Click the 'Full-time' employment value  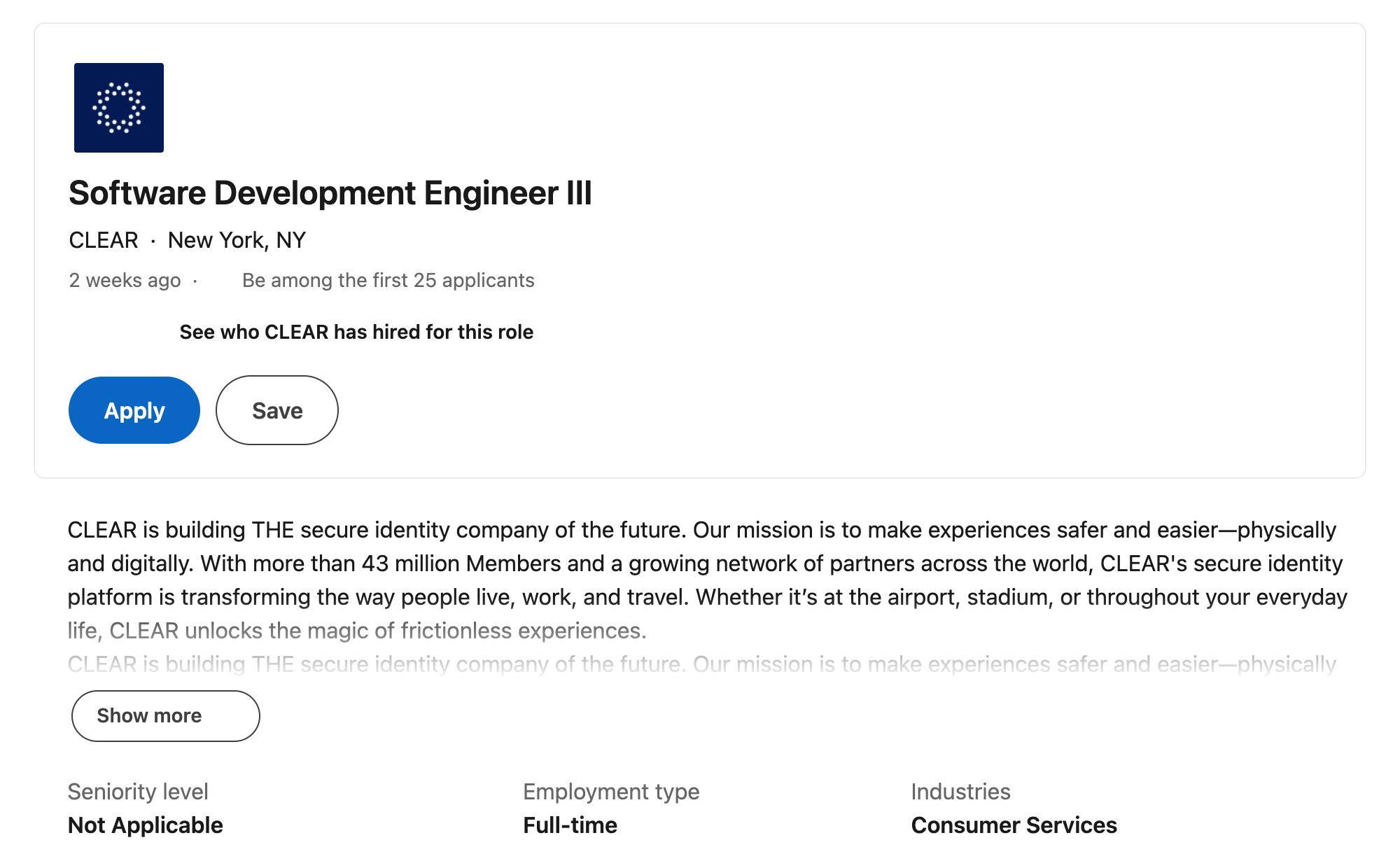coord(570,825)
